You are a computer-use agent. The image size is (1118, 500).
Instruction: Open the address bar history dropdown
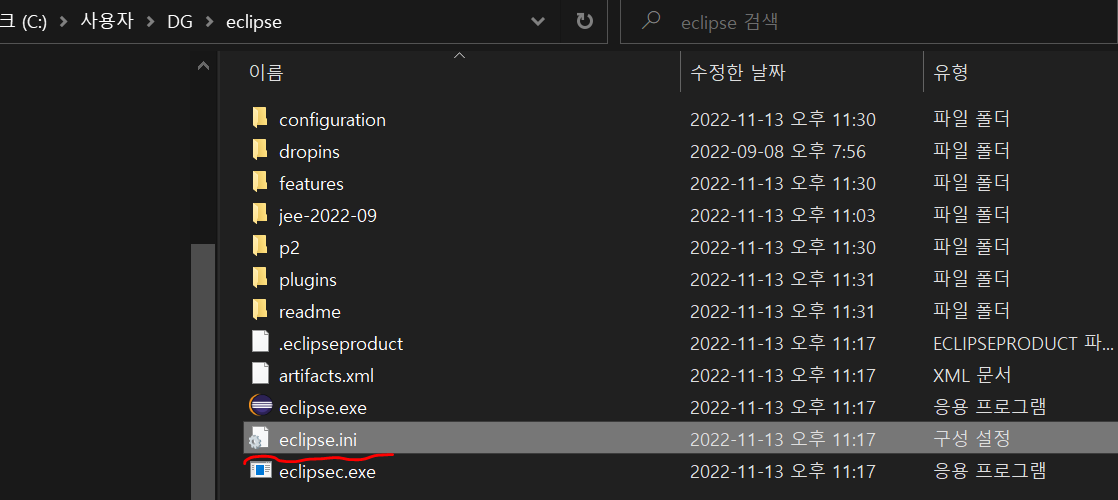coord(538,22)
